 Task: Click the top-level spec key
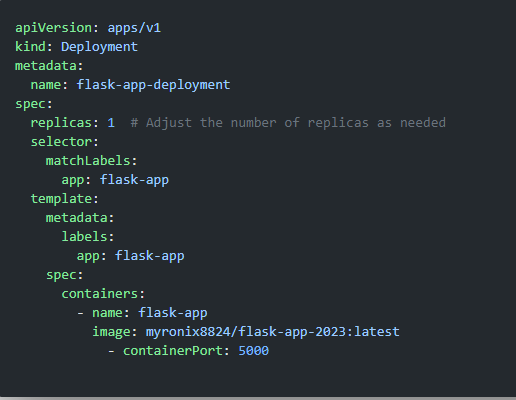coord(30,104)
